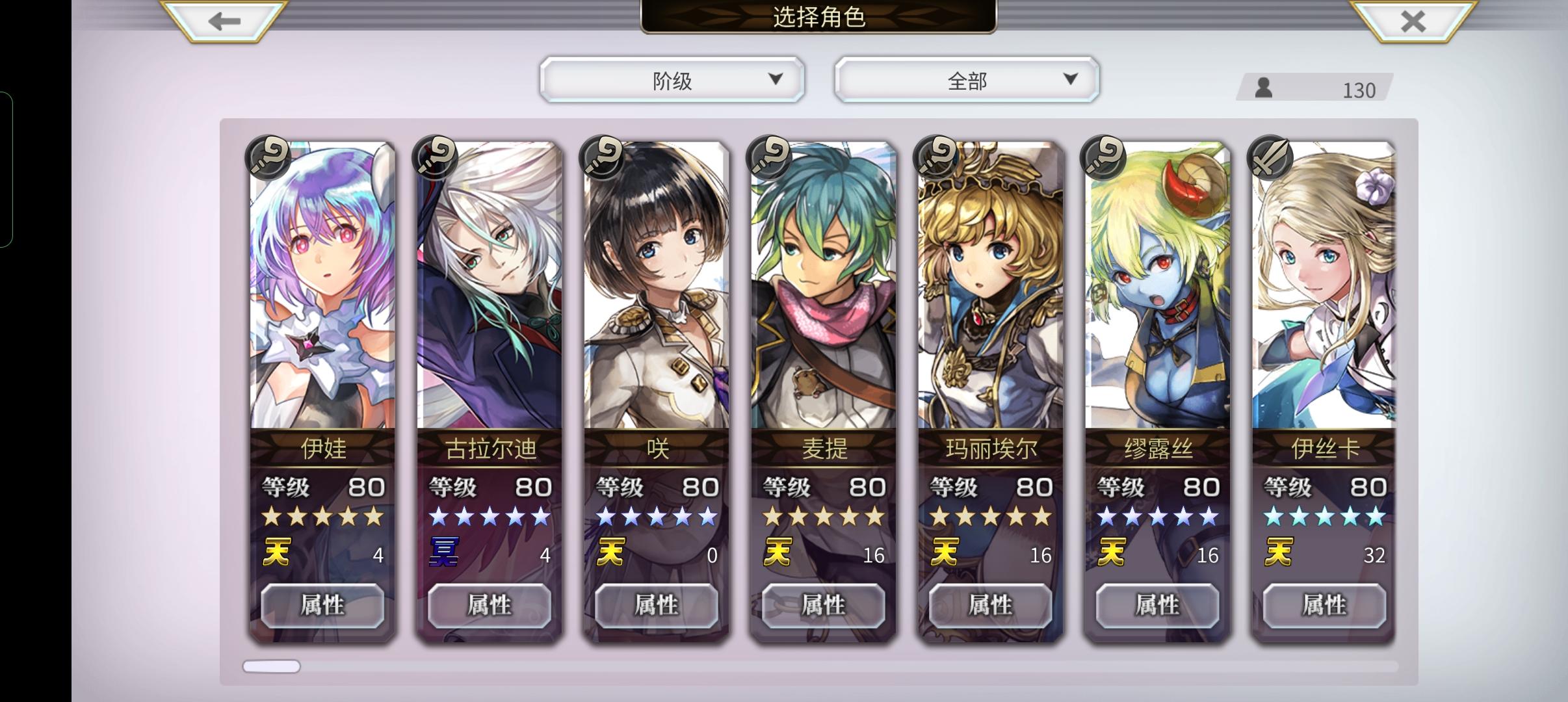Click staff weapon icon on 伊娃 card
The width and height of the screenshot is (1568, 702).
click(268, 157)
